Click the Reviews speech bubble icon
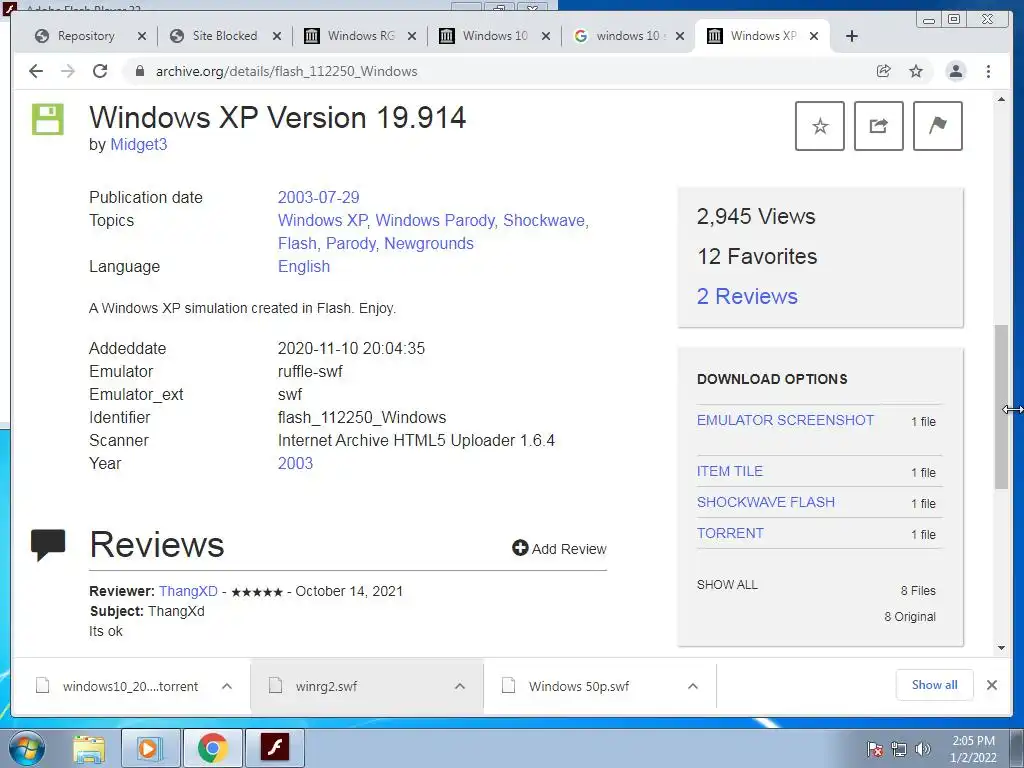 point(48,545)
